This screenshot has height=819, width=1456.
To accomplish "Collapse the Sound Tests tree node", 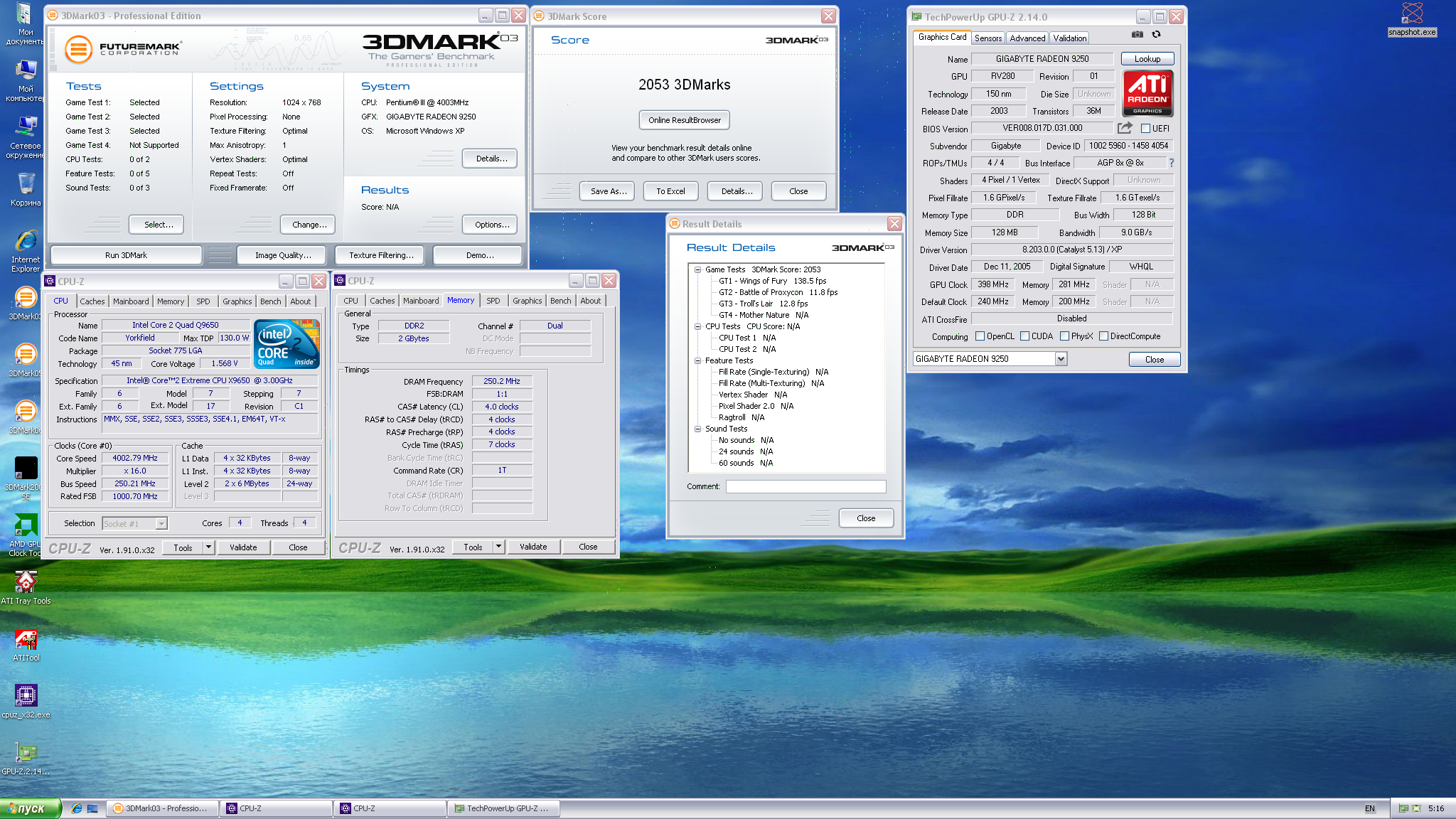I will 697,429.
